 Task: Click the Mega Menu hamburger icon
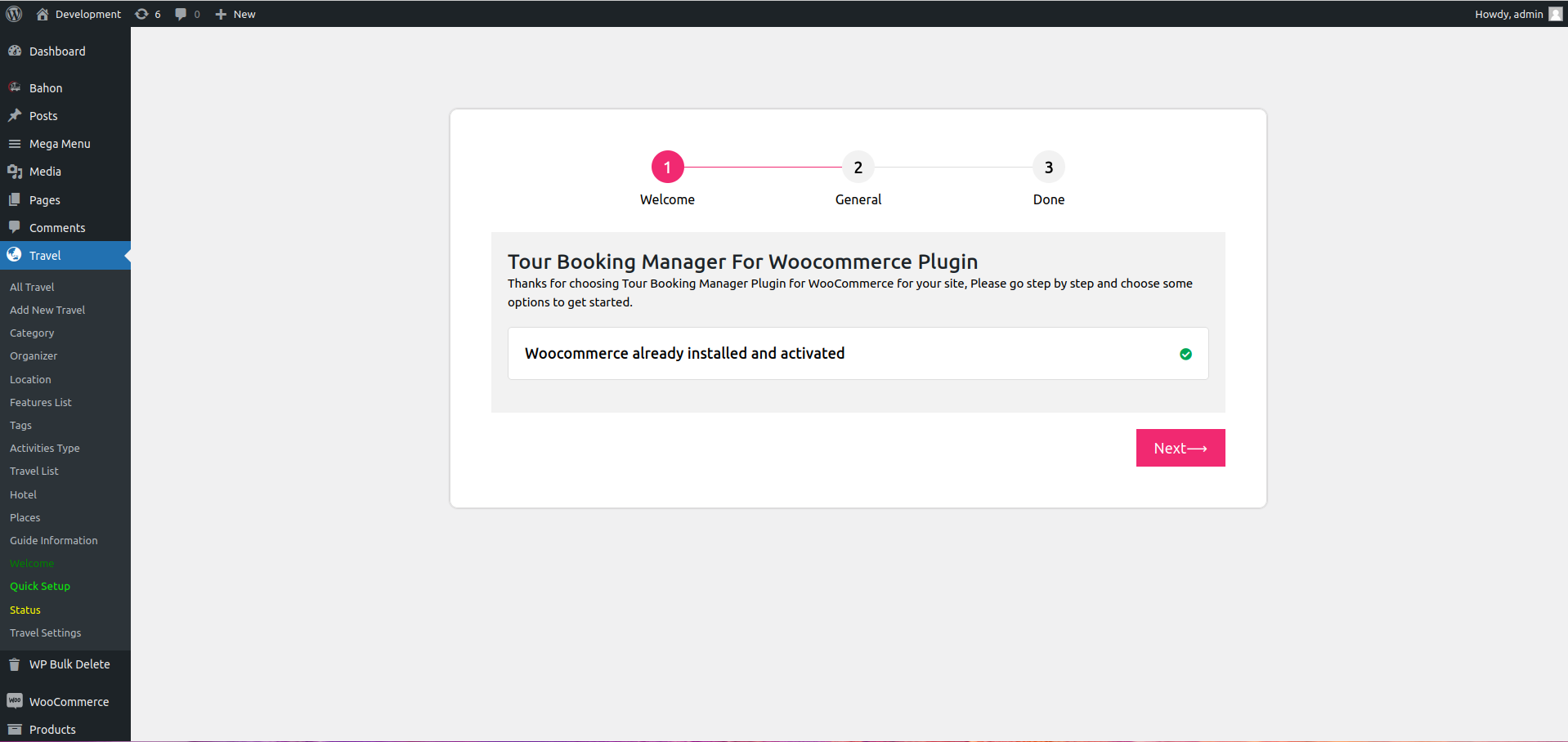click(x=15, y=143)
